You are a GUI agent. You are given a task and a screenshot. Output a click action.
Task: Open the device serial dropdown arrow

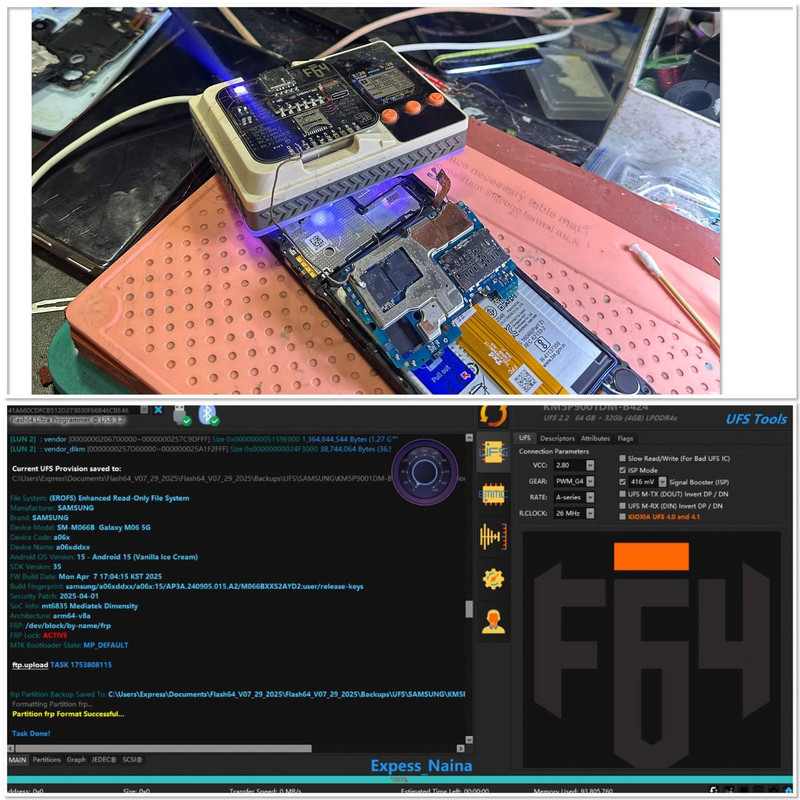(x=144, y=410)
